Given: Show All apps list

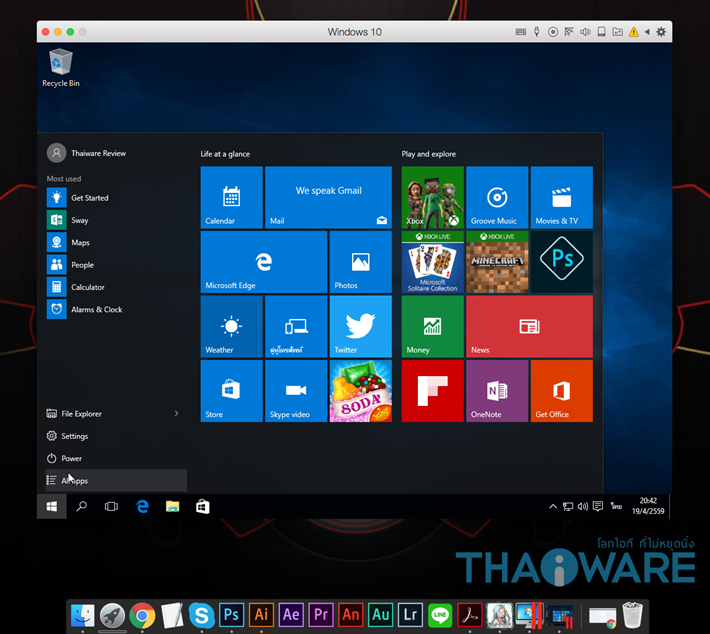Looking at the screenshot, I should point(116,480).
